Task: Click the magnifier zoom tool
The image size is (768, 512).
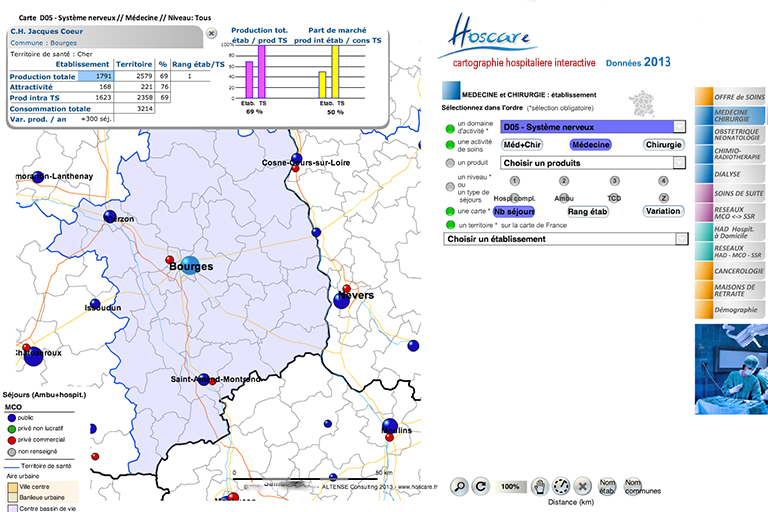Action: pyautogui.click(x=458, y=487)
